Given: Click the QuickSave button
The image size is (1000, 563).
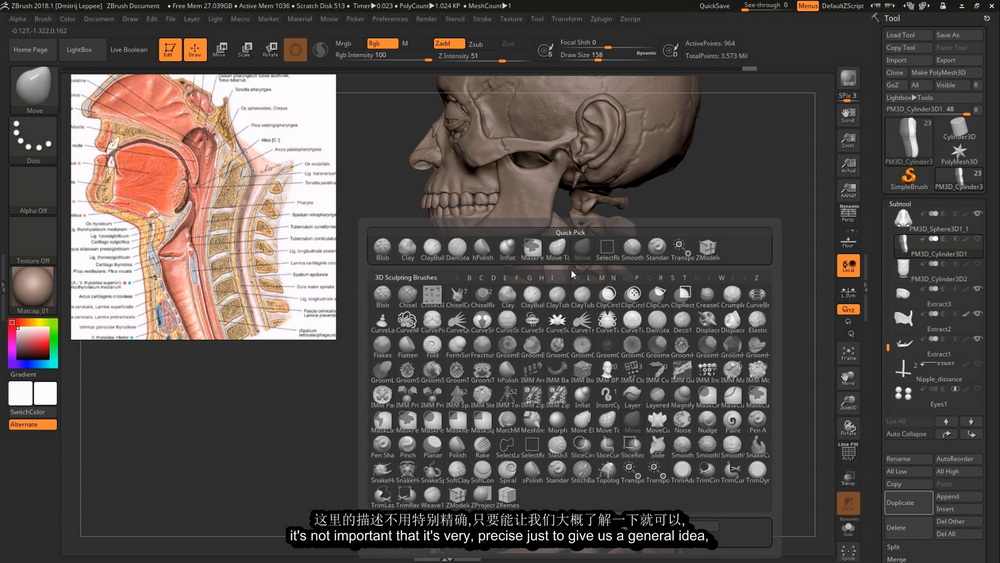Looking at the screenshot, I should coord(714,6).
